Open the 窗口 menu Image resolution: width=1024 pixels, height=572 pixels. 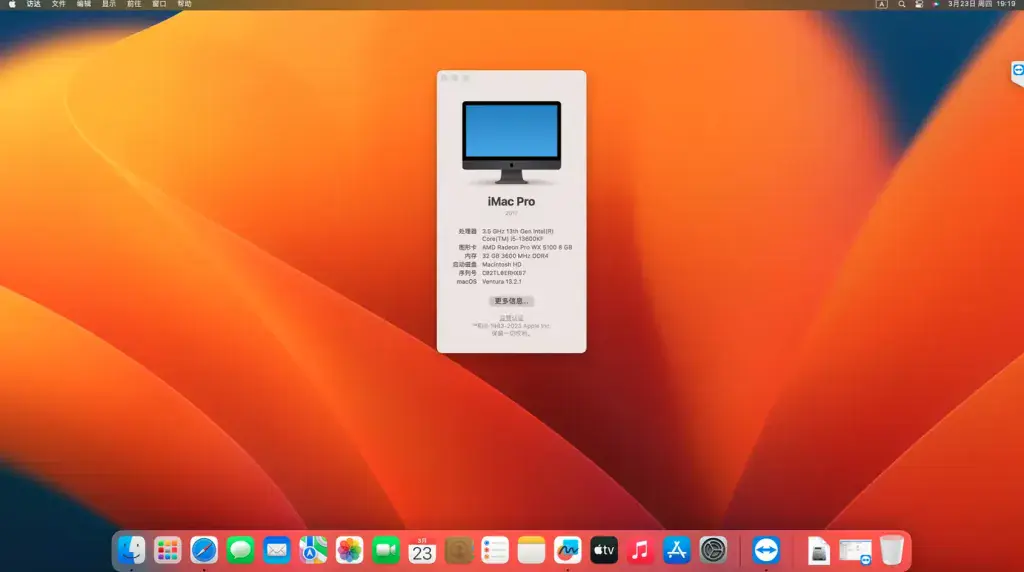(x=159, y=4)
